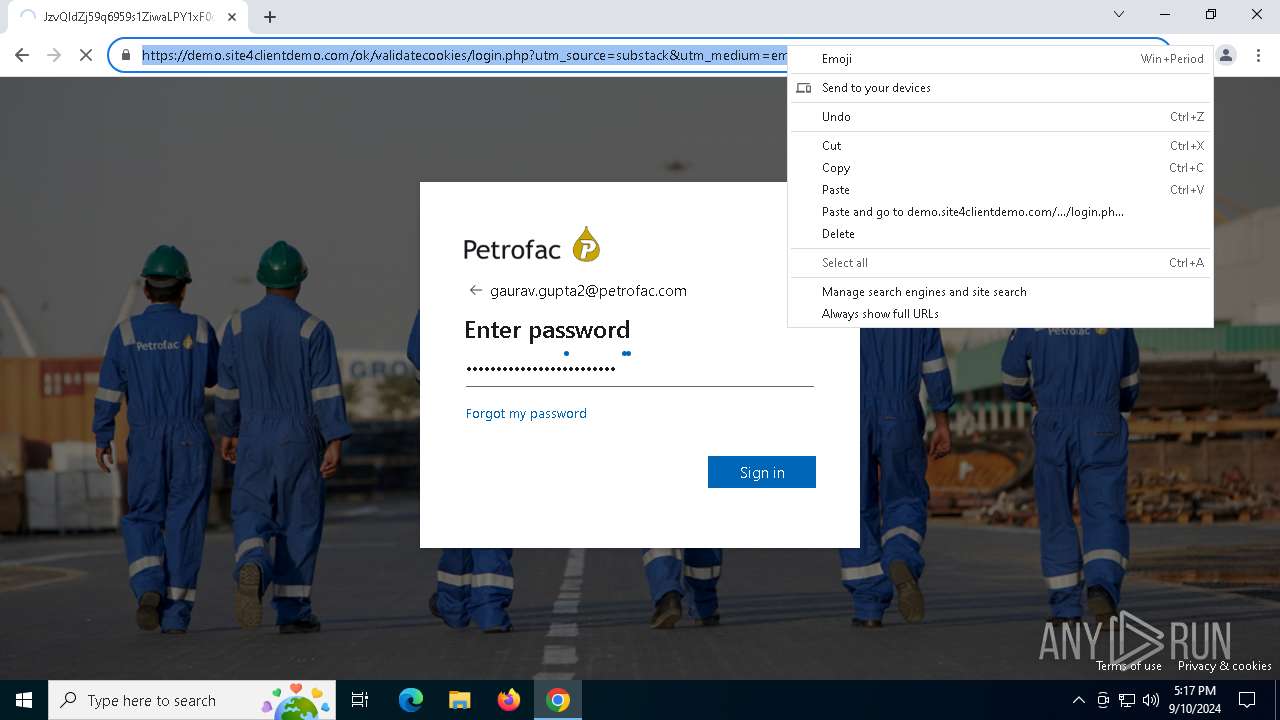Click the gaurav.gupta2@petrofac.com email text
Image resolution: width=1280 pixels, height=720 pixels.
[x=588, y=291]
